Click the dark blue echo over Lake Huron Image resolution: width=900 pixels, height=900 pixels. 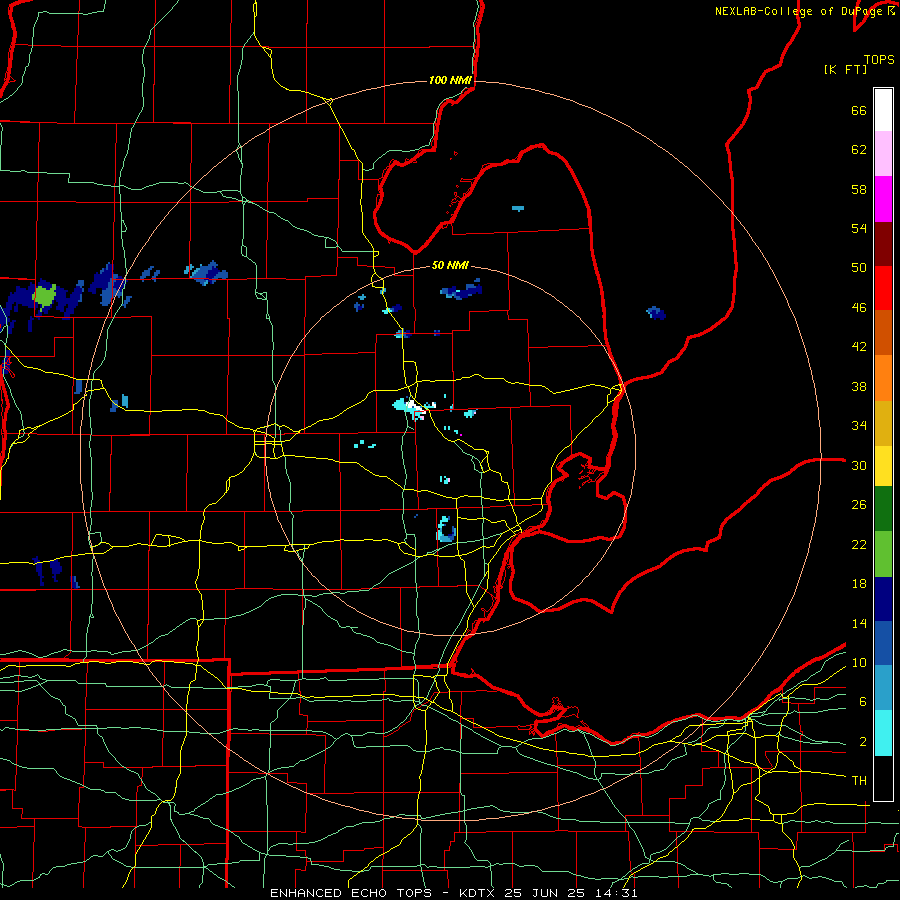656,313
